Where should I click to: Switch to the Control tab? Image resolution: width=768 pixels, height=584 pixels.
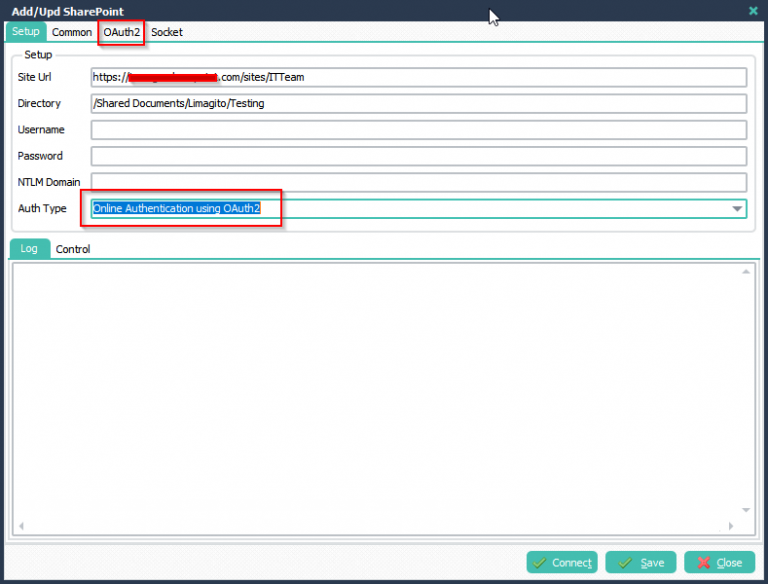click(x=72, y=249)
